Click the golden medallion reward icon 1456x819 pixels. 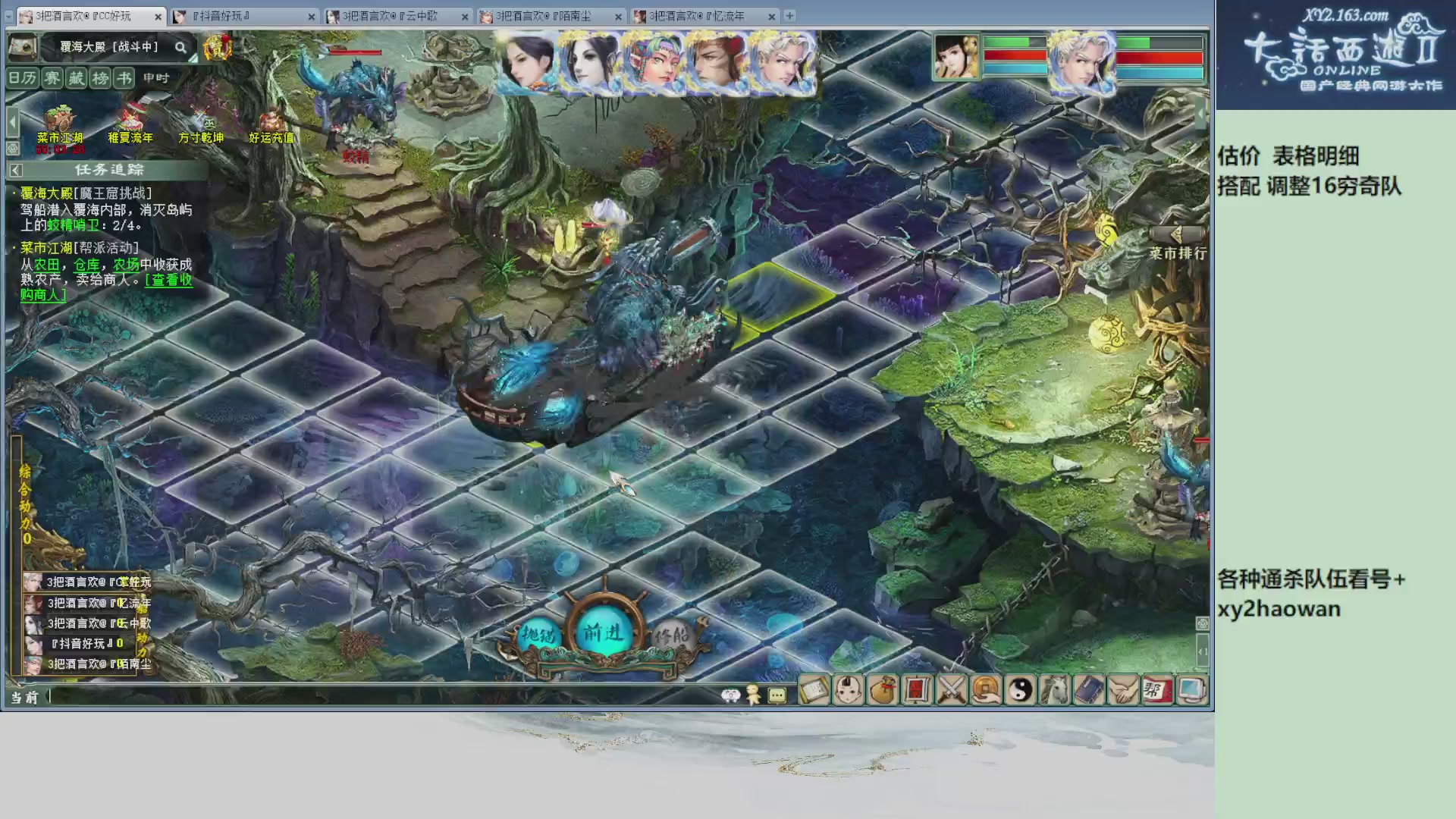click(217, 48)
